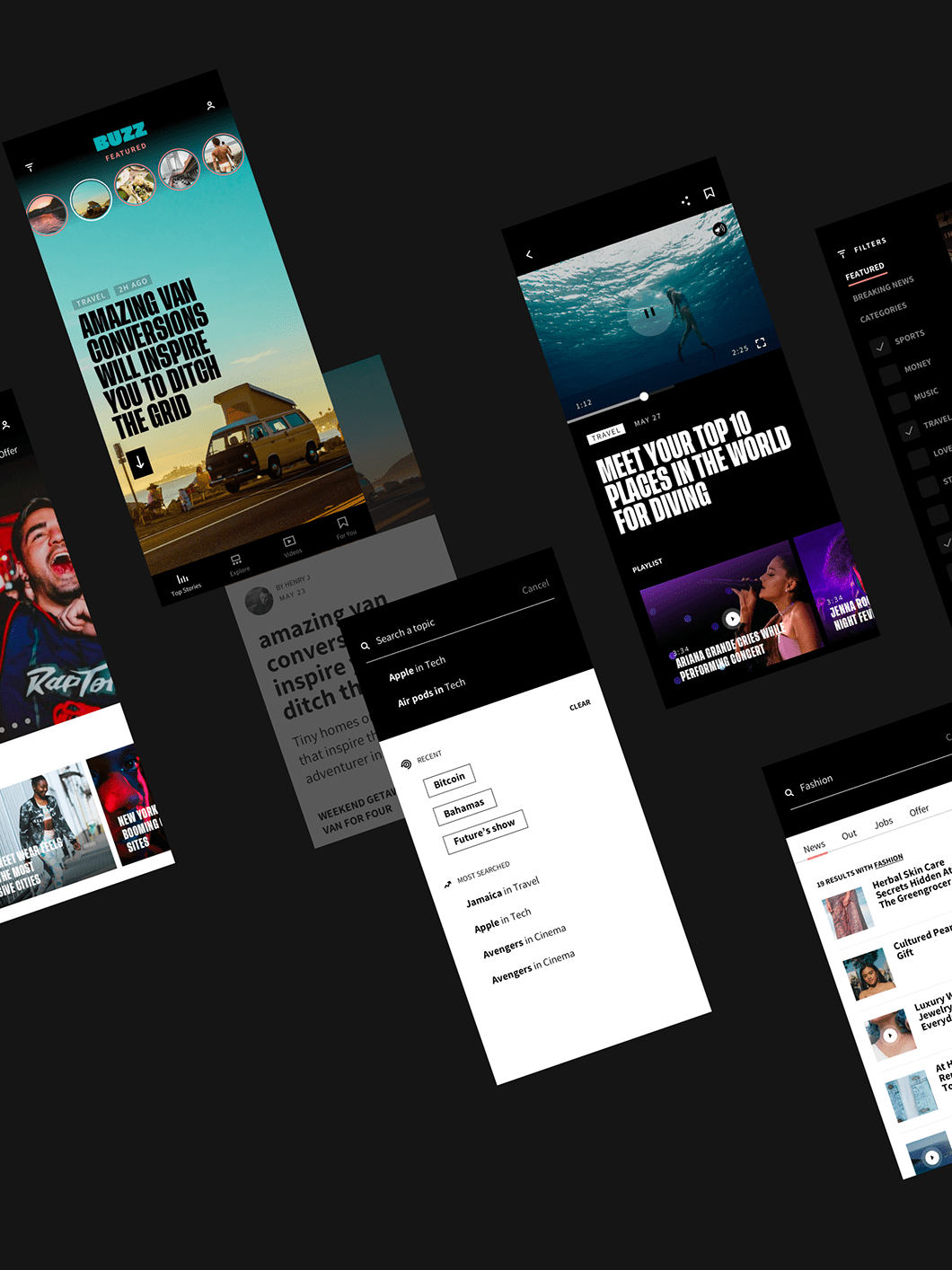
Task: Open Explore in bottom navigation
Action: point(238,564)
